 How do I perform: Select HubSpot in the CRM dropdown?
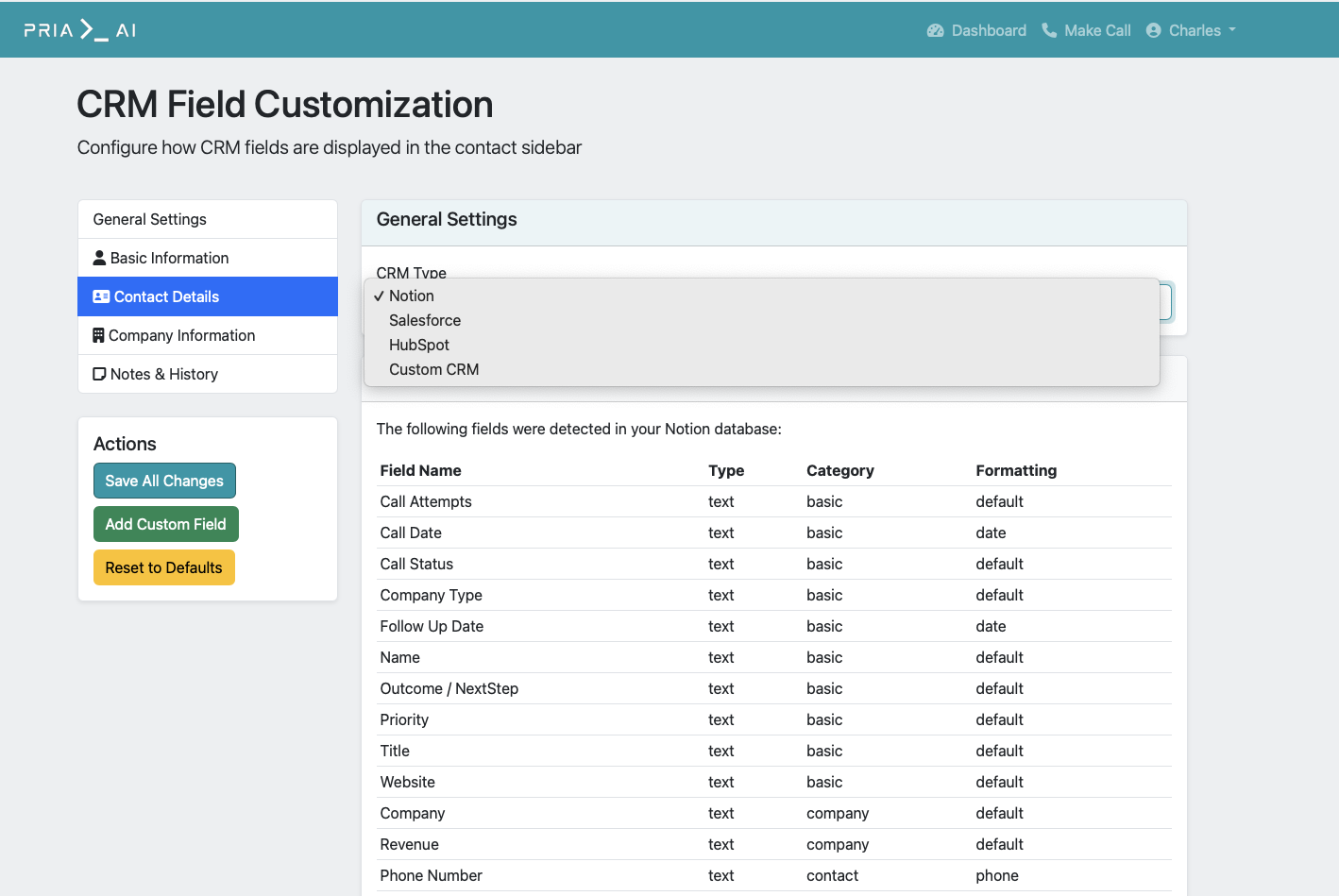click(x=419, y=345)
